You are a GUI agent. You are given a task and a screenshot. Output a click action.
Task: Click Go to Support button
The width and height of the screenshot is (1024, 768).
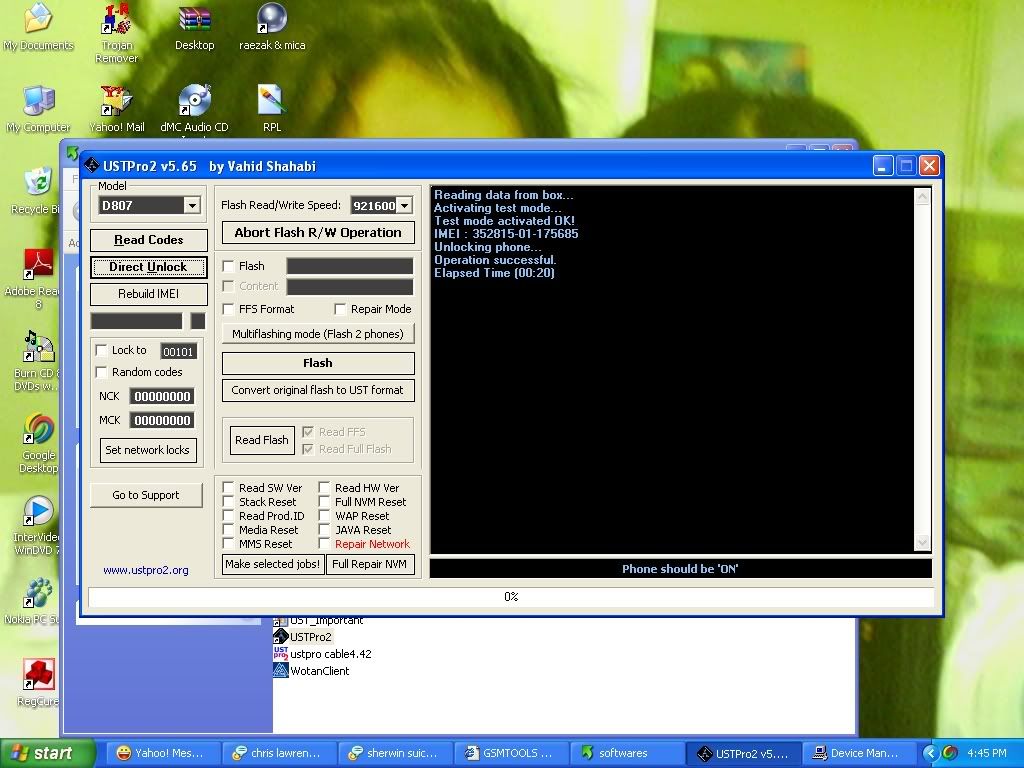146,495
